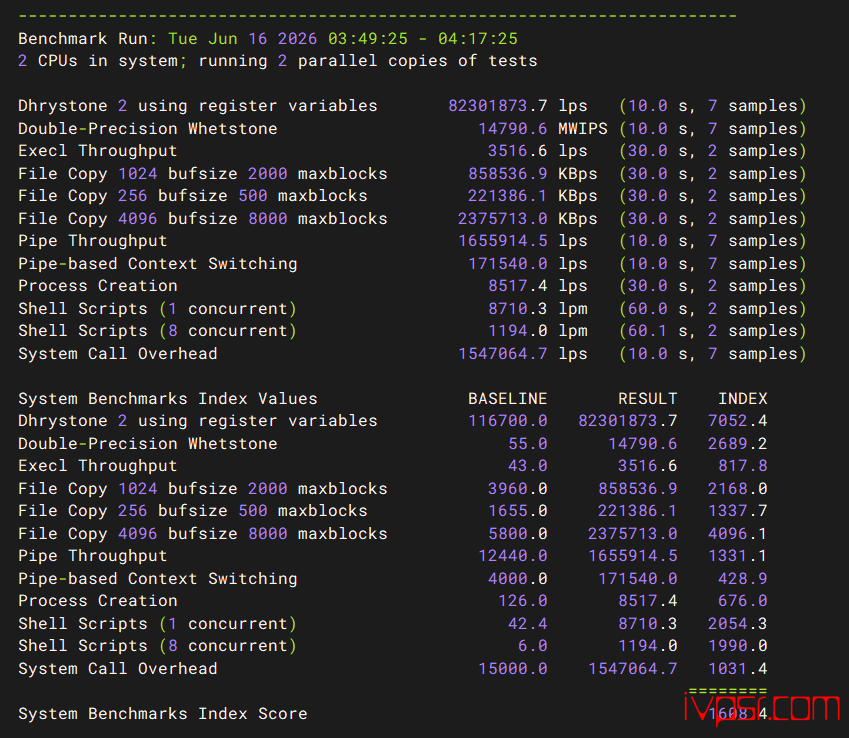Click the Whetstone baseline 55.0

tap(527, 443)
